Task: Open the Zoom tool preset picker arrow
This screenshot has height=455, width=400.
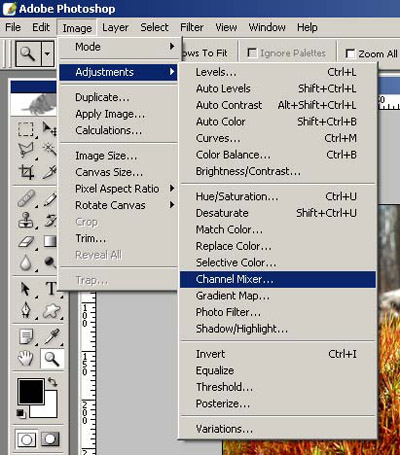Action: tap(47, 53)
